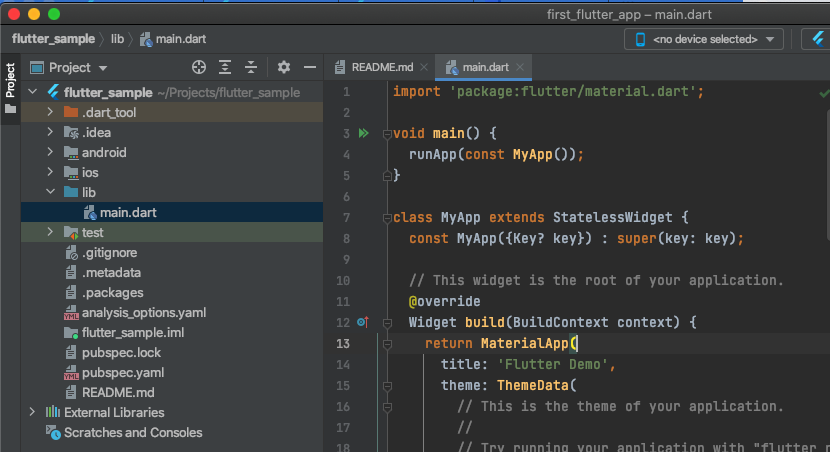The width and height of the screenshot is (830, 452).
Task: Click the folder icon under the Project sidebar label
Action: 10,109
